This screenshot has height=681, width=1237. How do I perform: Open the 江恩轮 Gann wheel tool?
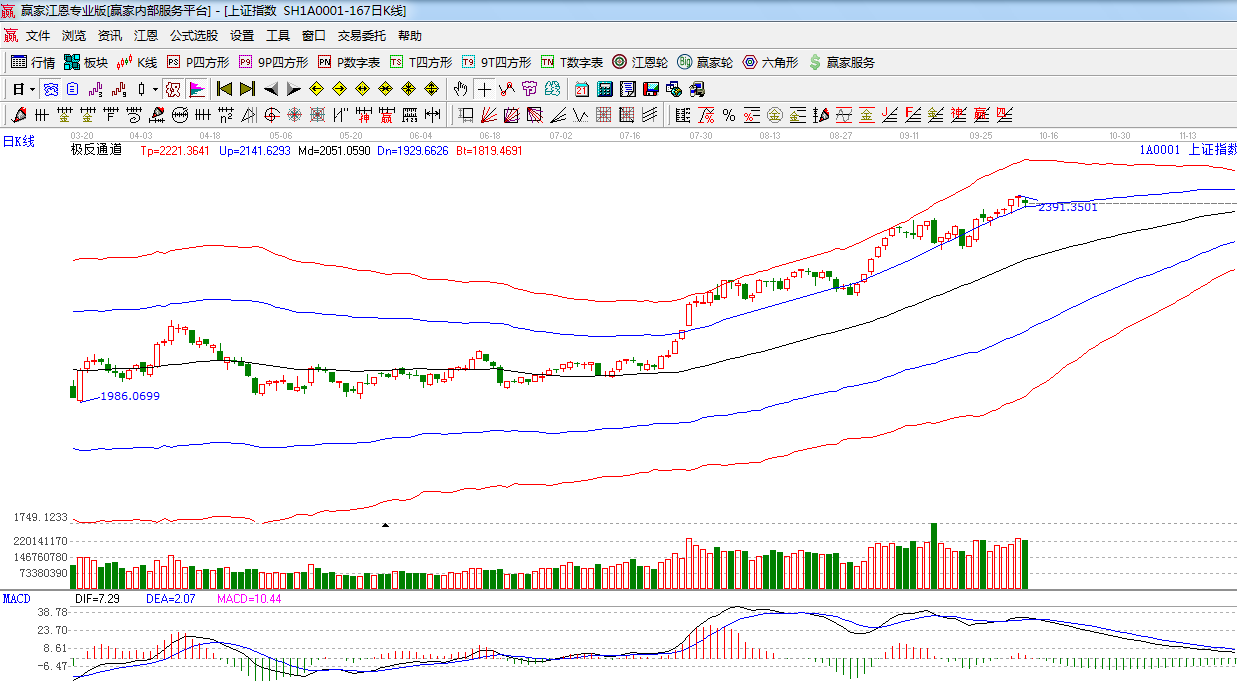[640, 62]
